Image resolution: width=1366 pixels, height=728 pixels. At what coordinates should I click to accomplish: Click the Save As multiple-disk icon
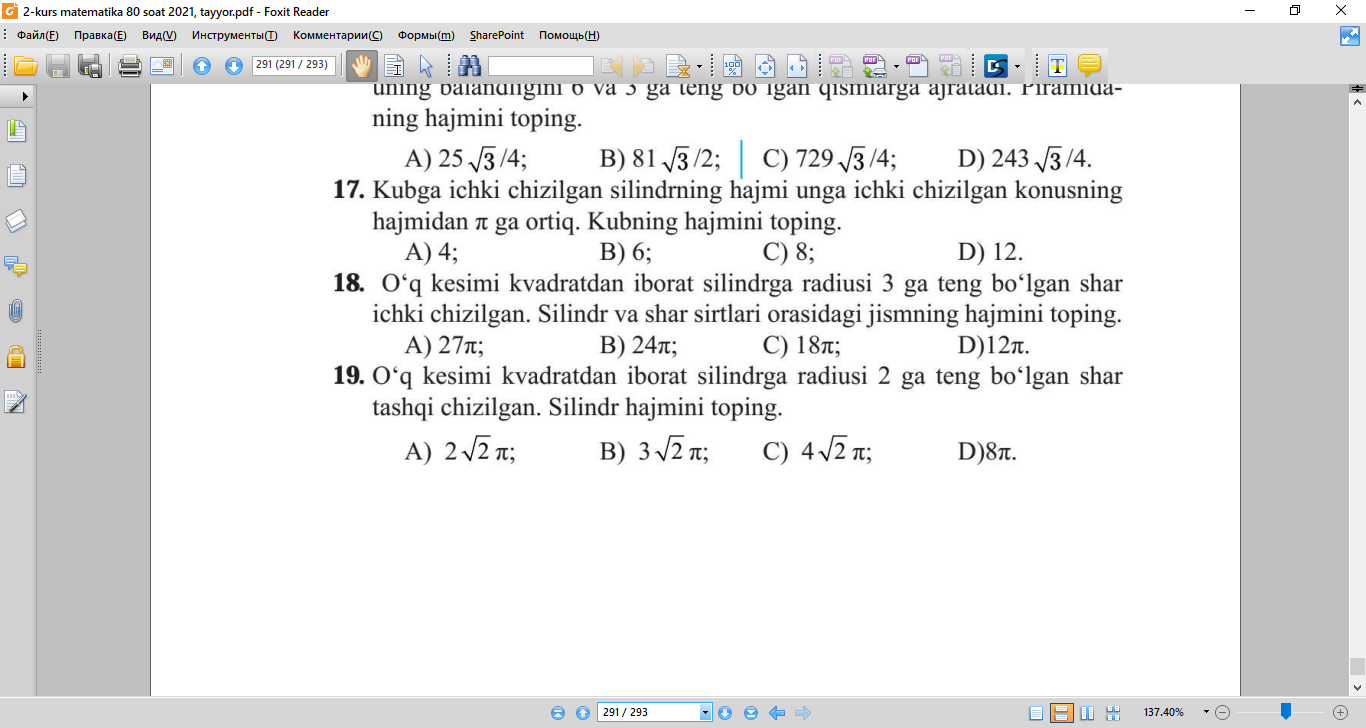point(90,66)
